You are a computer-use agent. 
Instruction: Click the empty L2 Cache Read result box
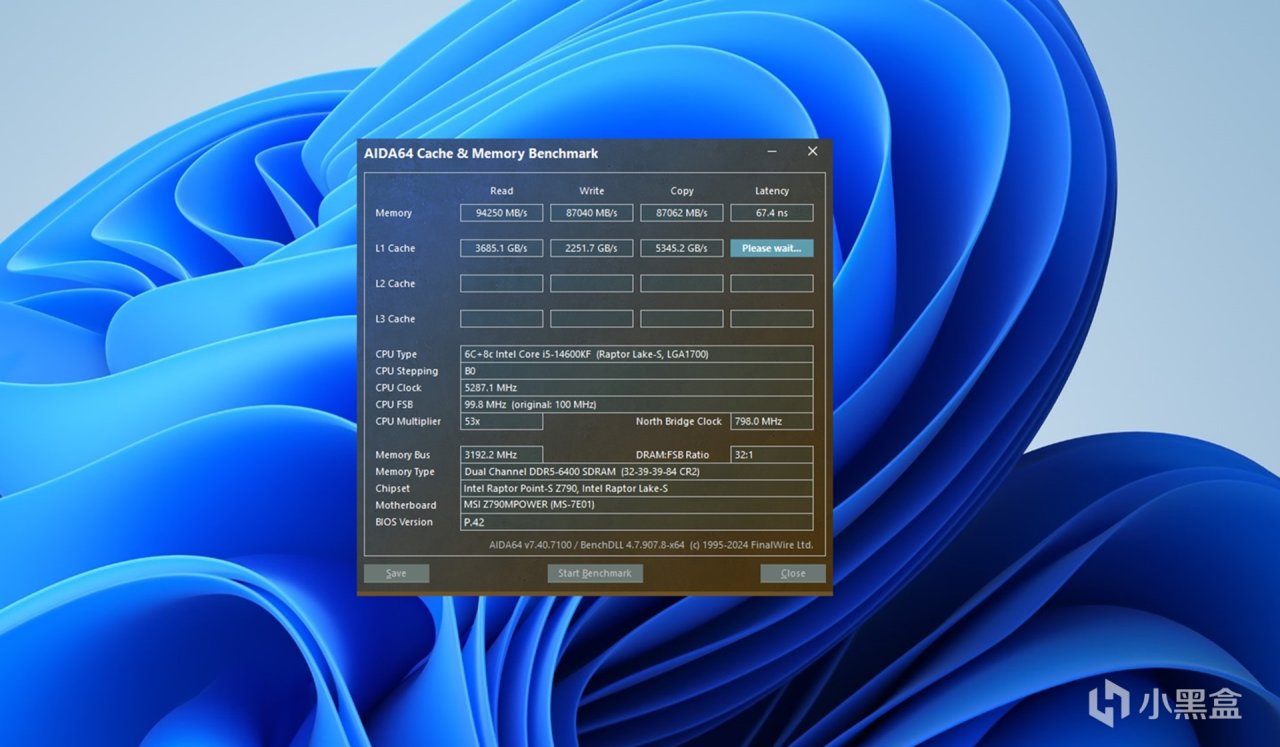pos(502,284)
